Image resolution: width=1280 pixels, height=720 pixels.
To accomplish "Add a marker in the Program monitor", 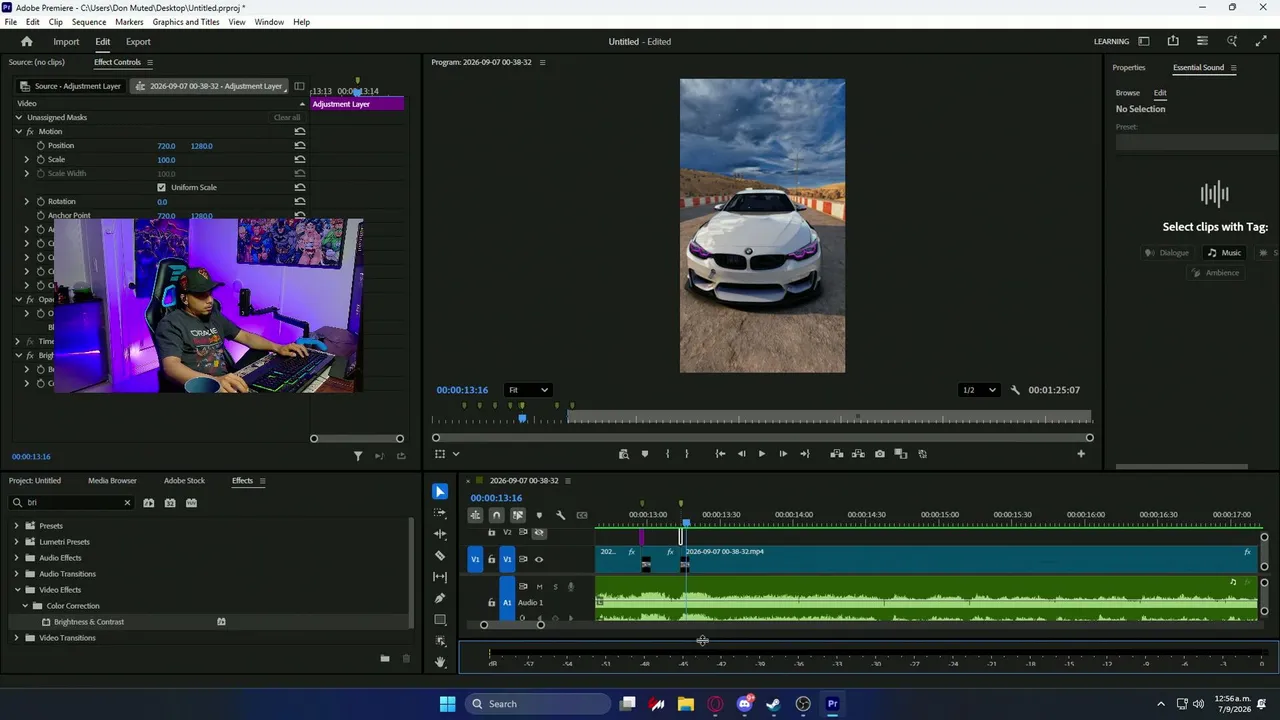I will pyautogui.click(x=645, y=454).
